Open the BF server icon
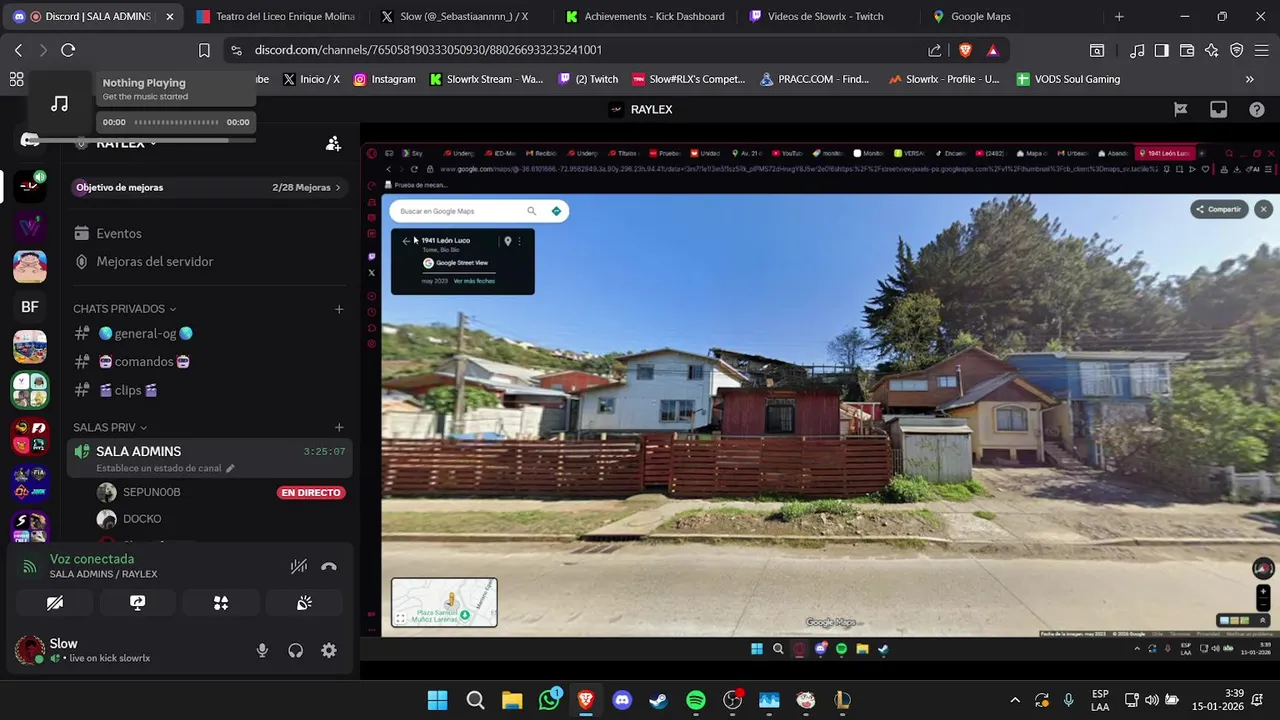The height and width of the screenshot is (720, 1280). click(30, 307)
